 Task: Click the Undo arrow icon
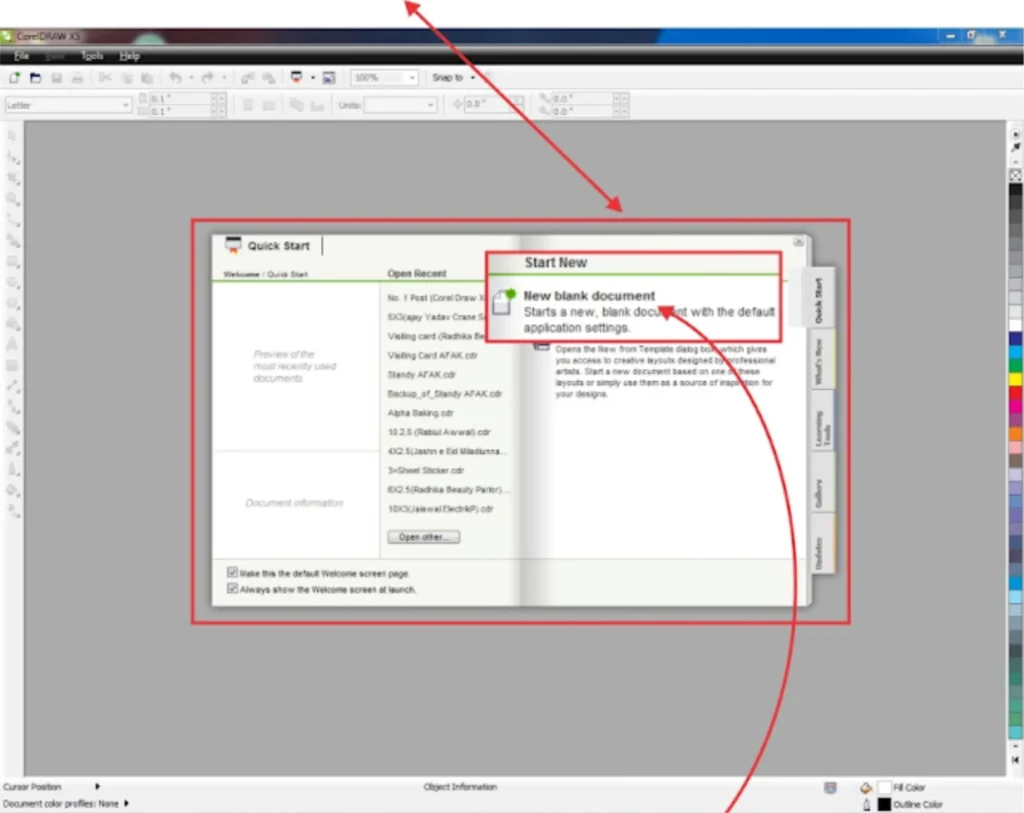point(175,78)
